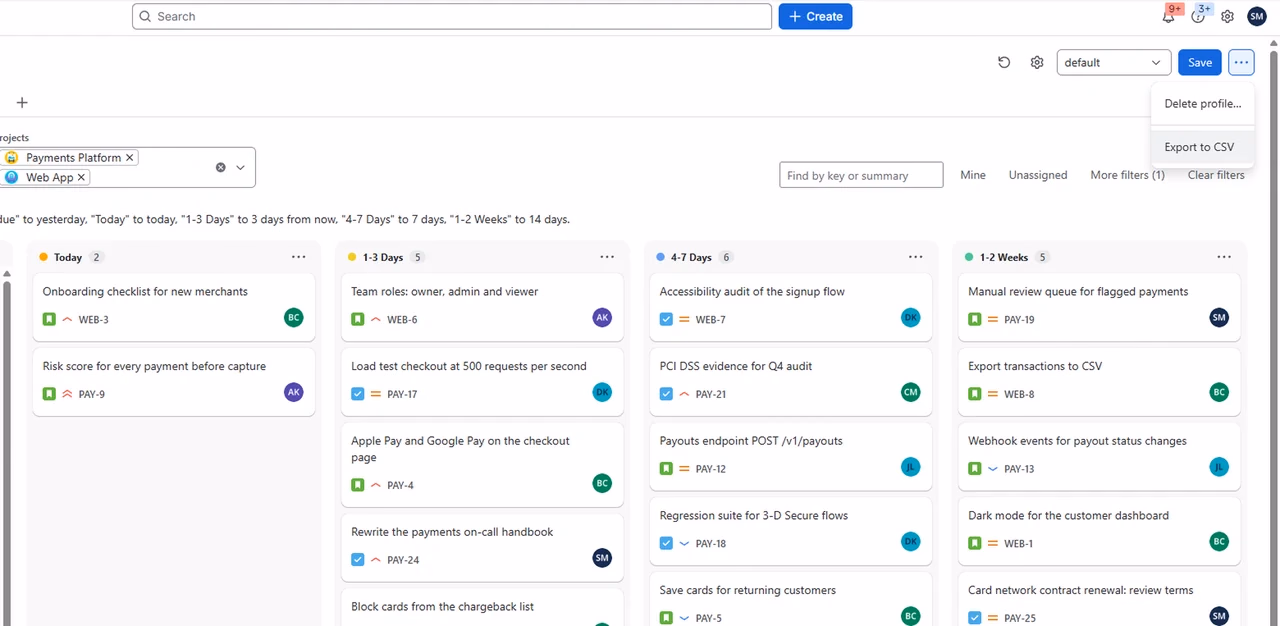Open card PCI DSS evidence for Q4 audit
This screenshot has width=1280, height=626.
click(791, 380)
